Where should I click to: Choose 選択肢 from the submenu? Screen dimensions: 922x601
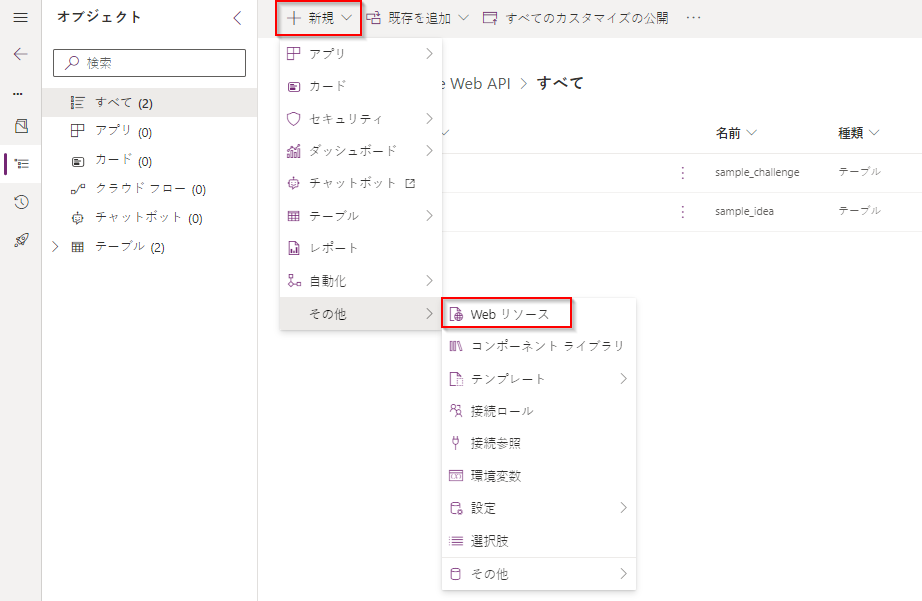(x=539, y=540)
